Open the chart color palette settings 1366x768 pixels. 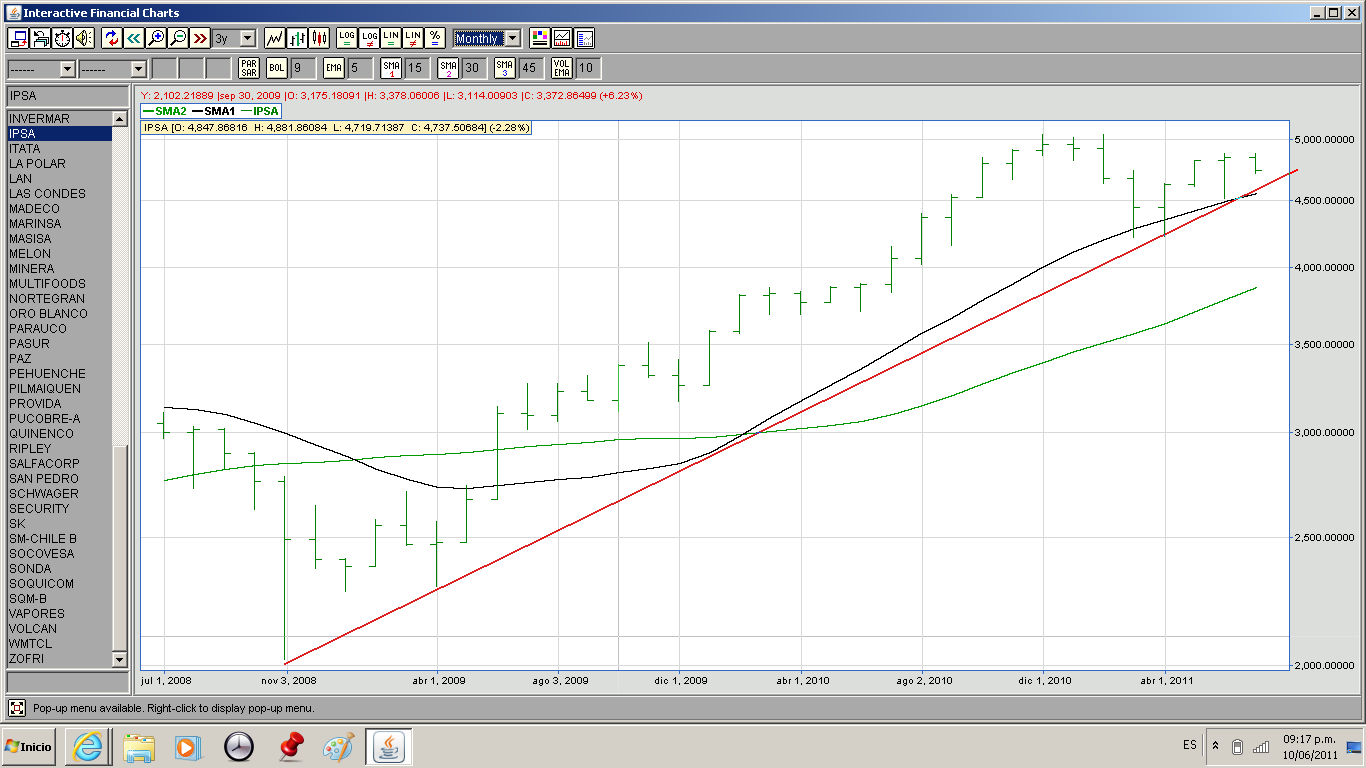[x=540, y=38]
